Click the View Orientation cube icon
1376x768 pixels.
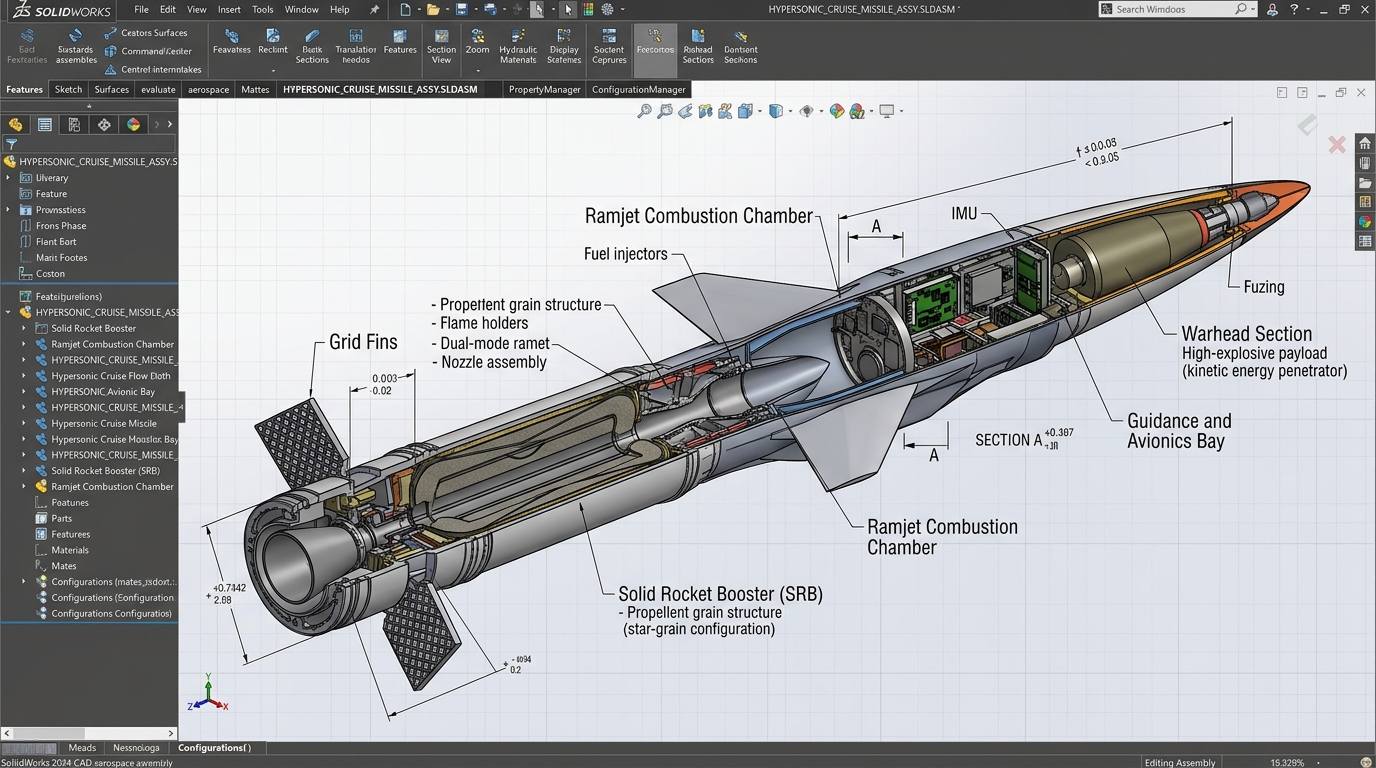(x=745, y=111)
